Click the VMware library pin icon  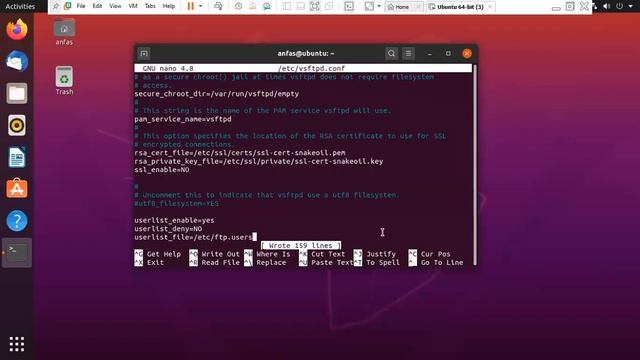point(56,6)
